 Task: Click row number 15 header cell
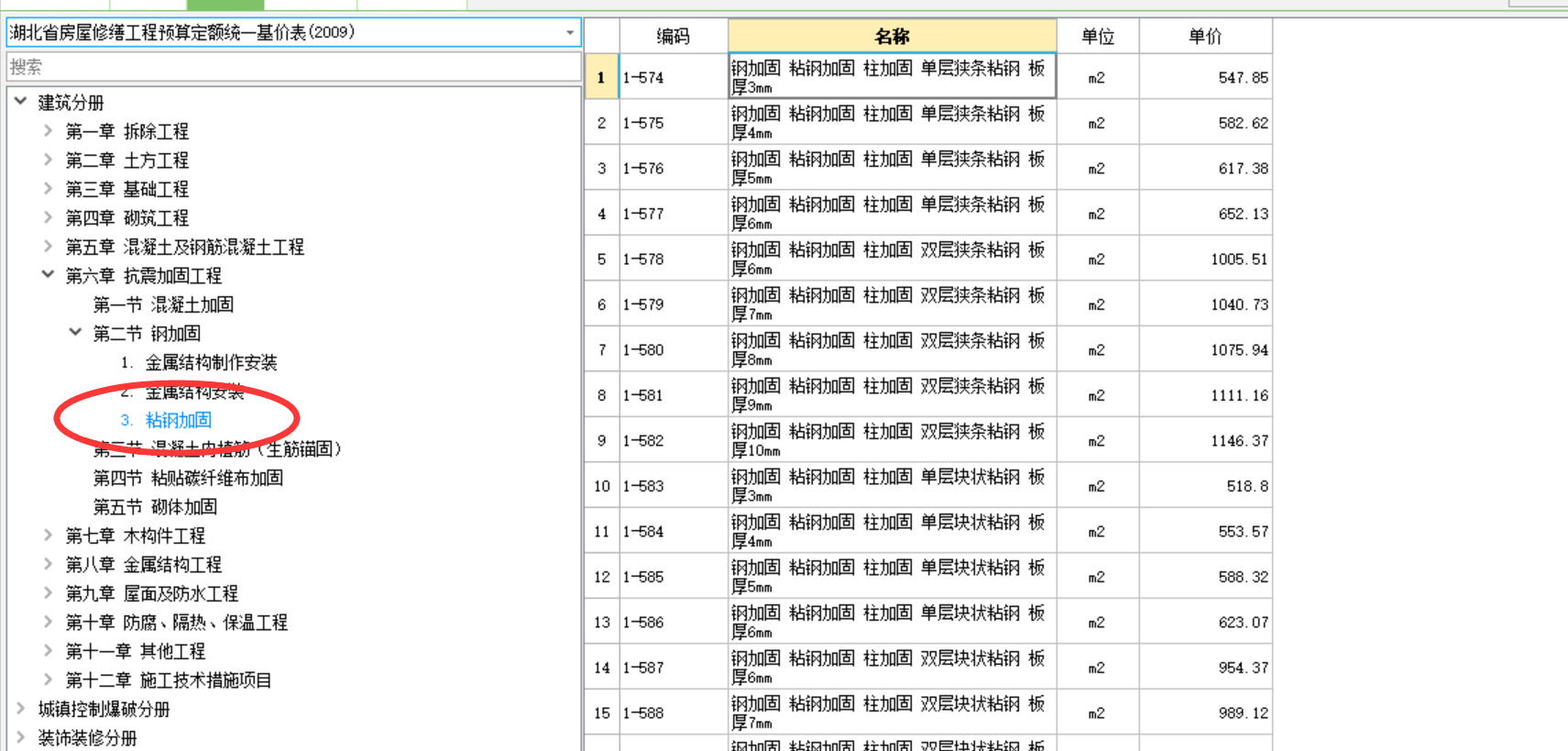click(x=602, y=713)
